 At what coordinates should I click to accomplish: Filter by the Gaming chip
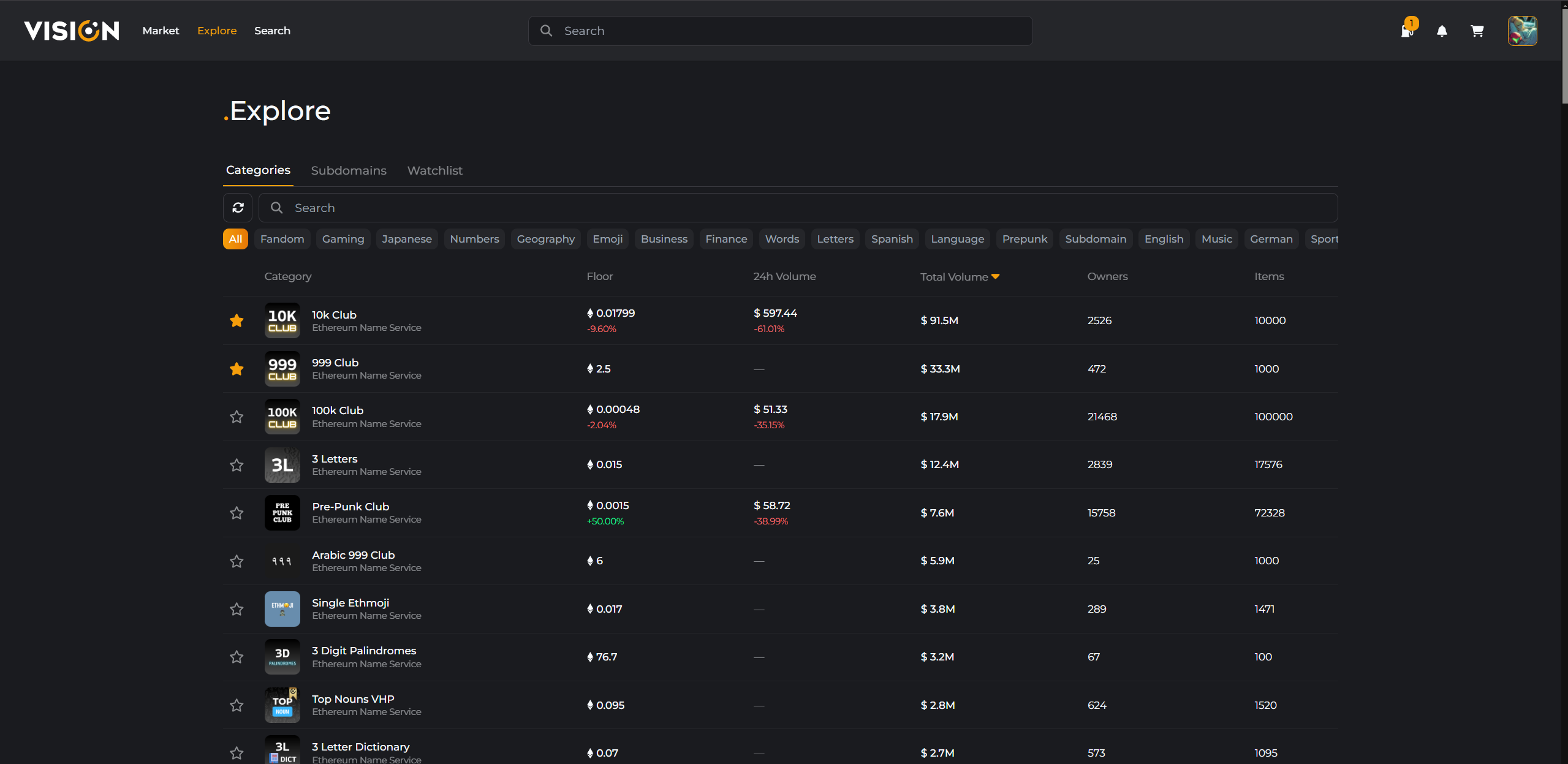(343, 239)
